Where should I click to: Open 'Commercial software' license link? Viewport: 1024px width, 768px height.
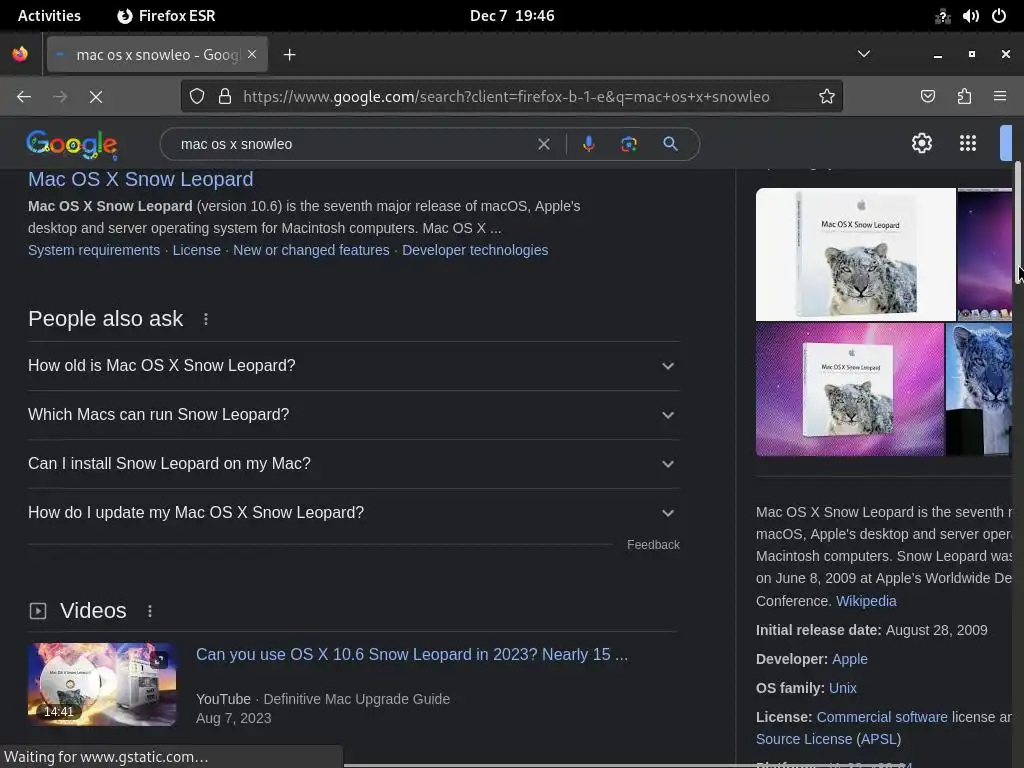882,717
